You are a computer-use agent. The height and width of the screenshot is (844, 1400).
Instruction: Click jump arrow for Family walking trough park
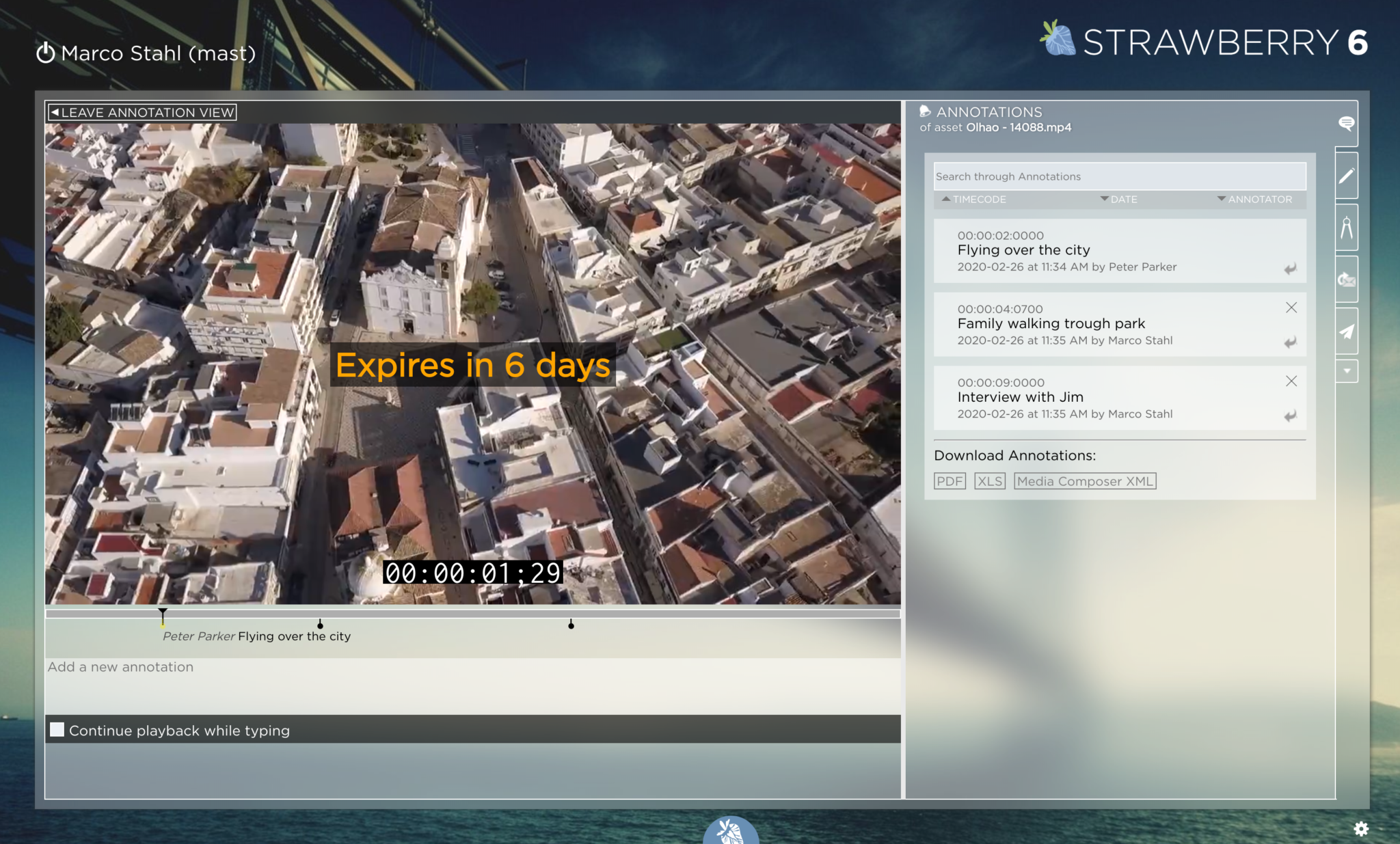(x=1290, y=342)
